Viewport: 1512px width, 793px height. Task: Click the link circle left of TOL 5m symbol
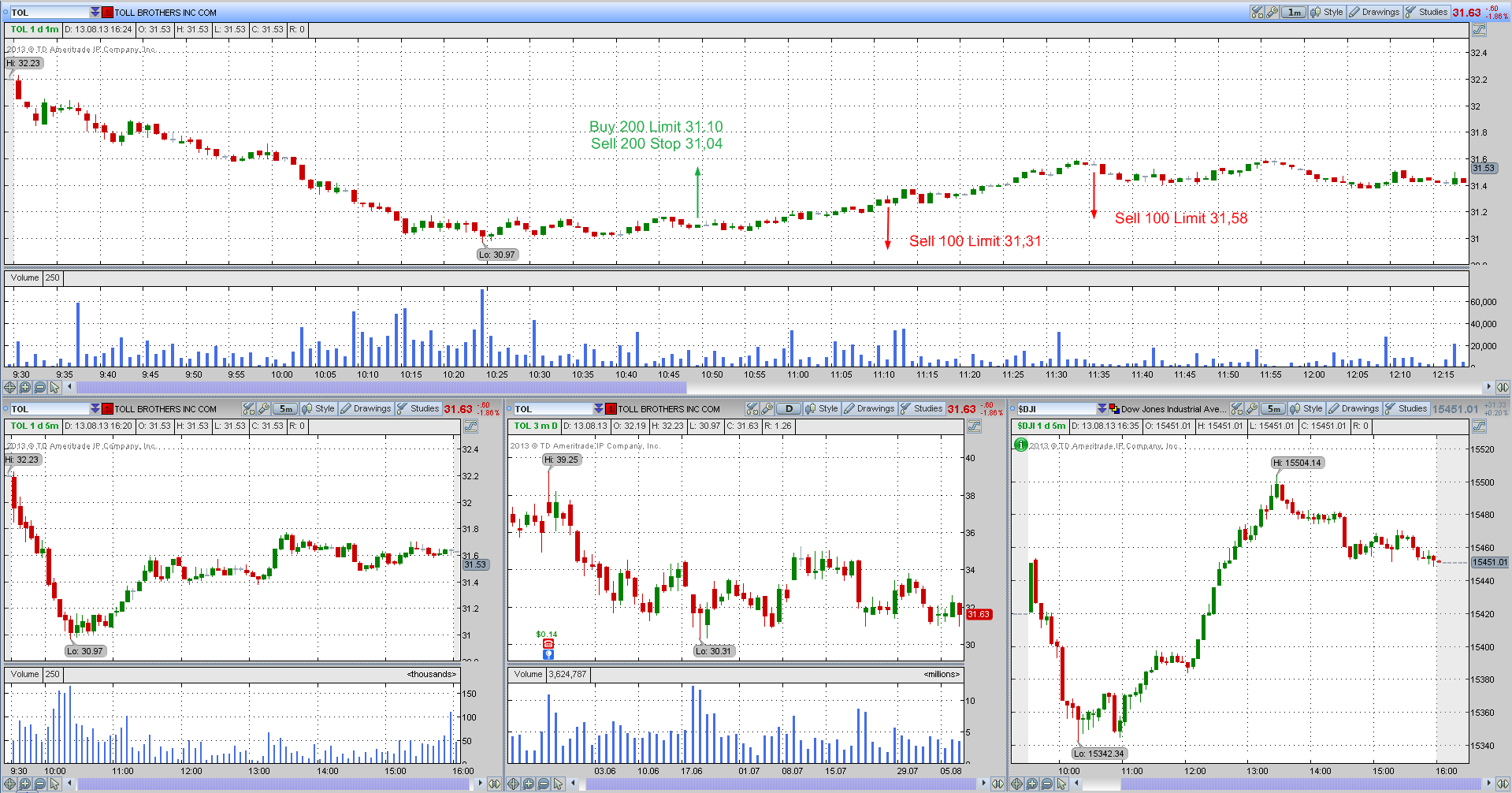(5, 408)
